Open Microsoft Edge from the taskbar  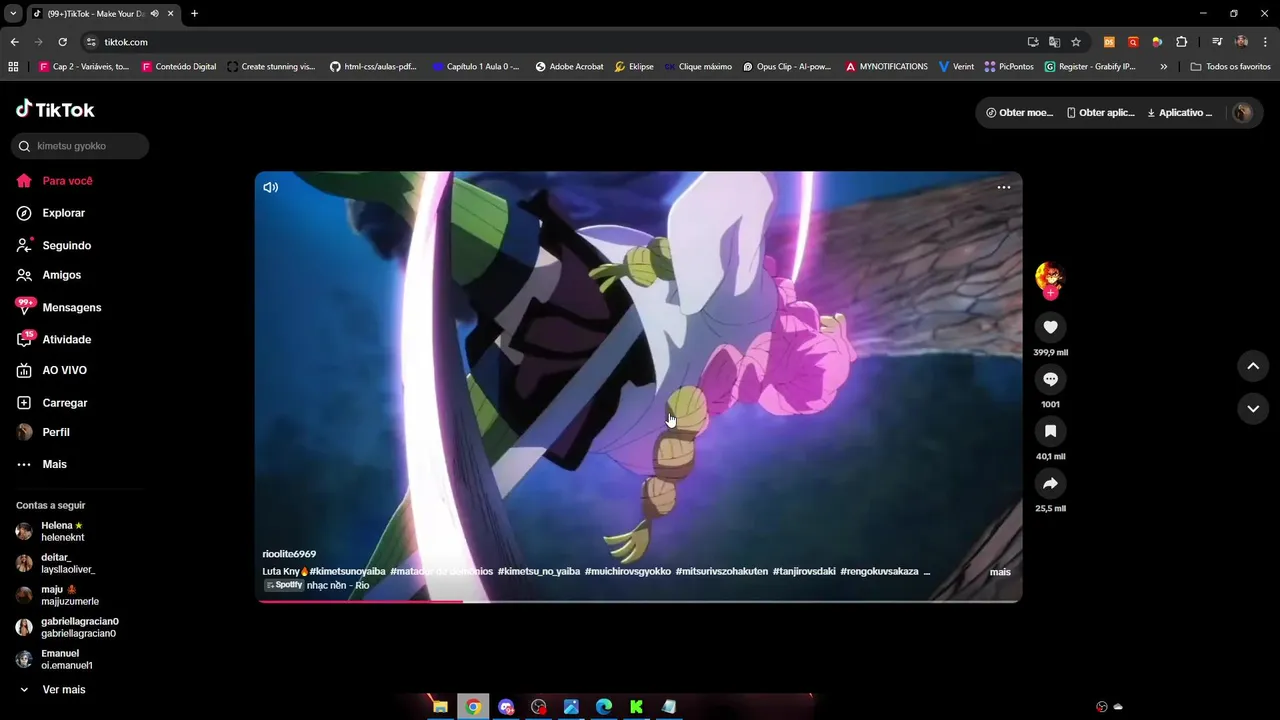pos(604,707)
